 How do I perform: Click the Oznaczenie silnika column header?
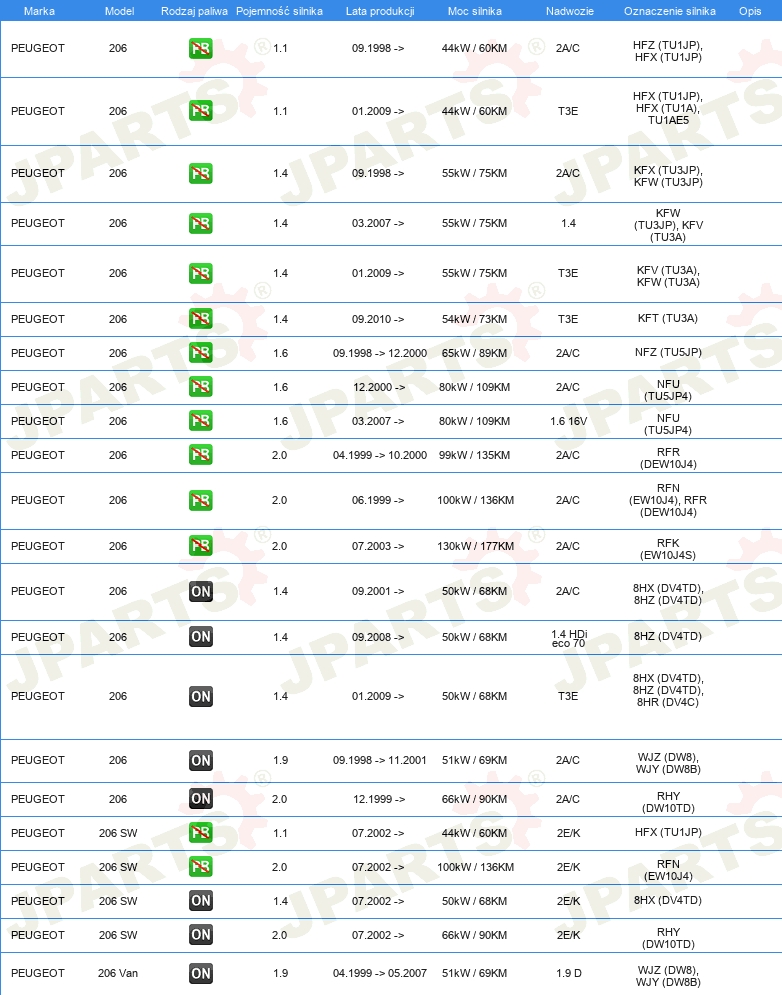670,11
